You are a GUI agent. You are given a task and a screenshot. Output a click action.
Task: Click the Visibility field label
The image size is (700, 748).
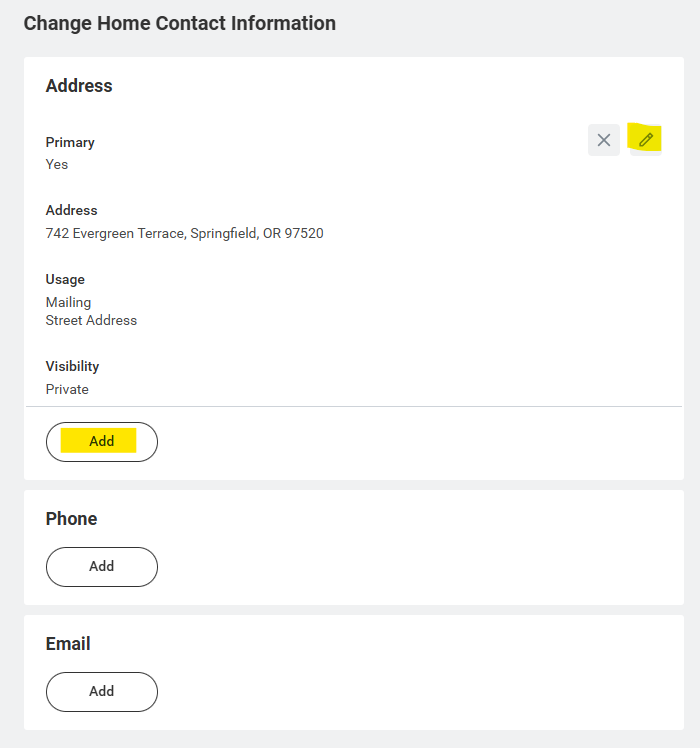click(x=72, y=366)
